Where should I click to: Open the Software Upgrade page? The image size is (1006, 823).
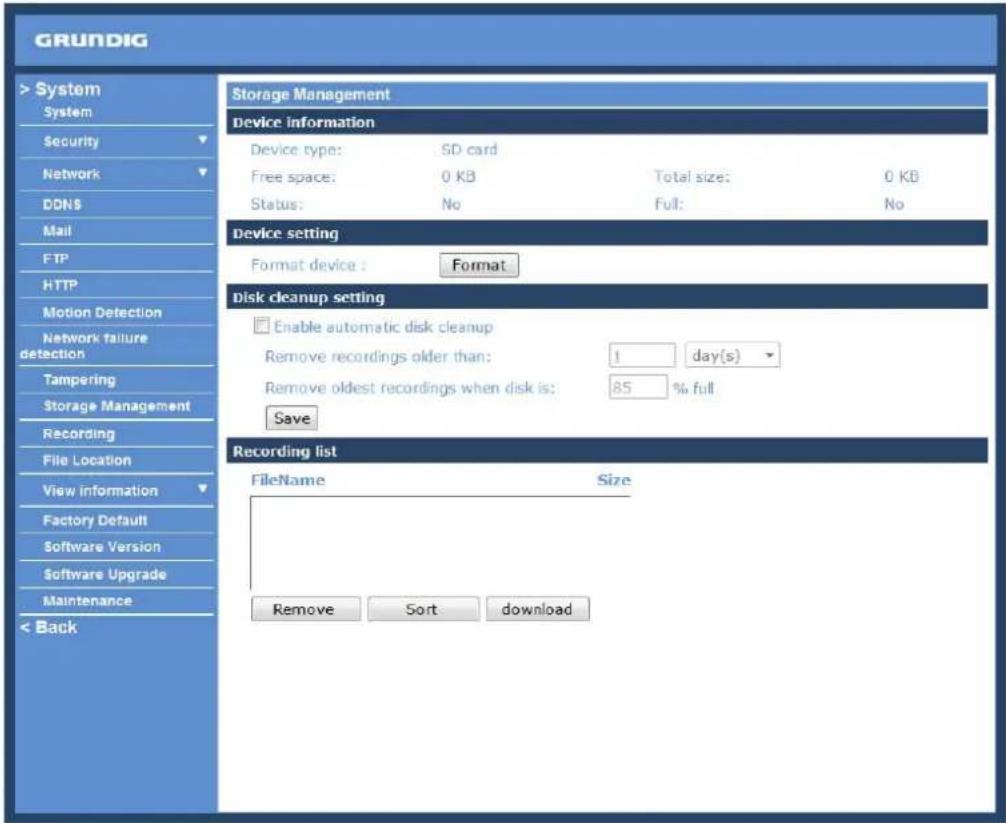click(105, 574)
